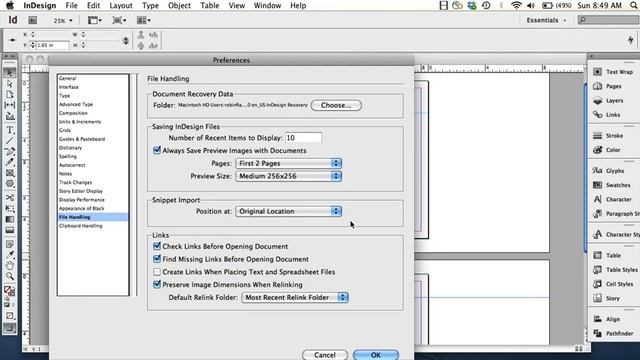The height and width of the screenshot is (360, 640).
Task: Select the Rectangle Frame tool
Action: coord(9,173)
